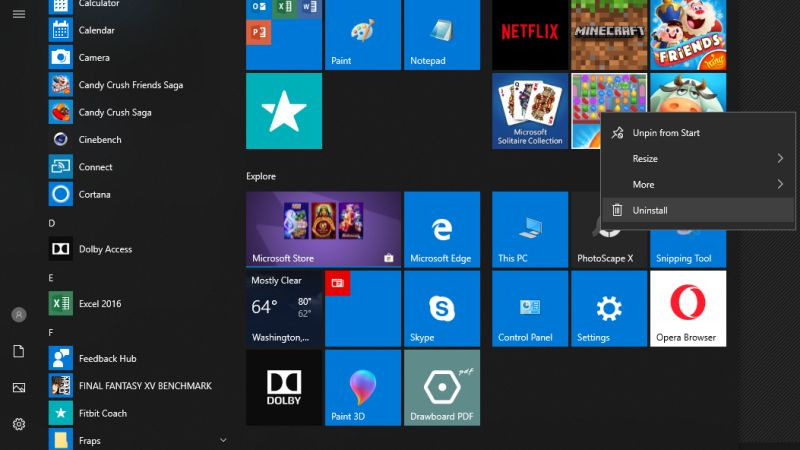Image resolution: width=800 pixels, height=450 pixels.
Task: Launch the Minecraft tile
Action: click(x=609, y=35)
